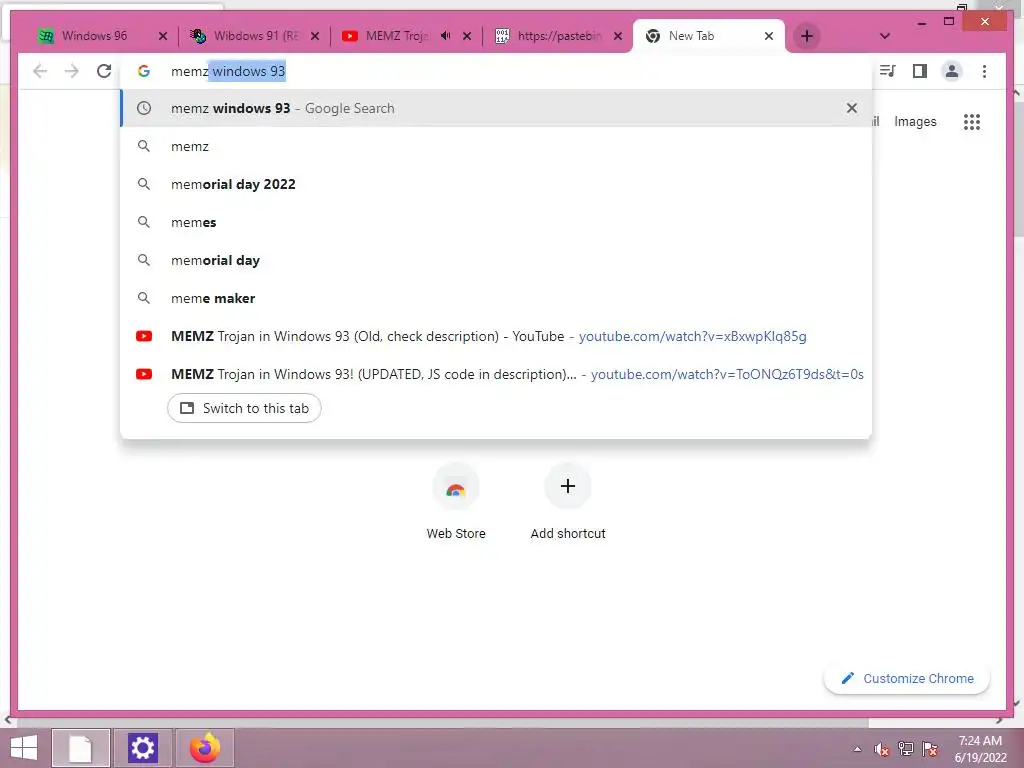Close the Windows 96 tab
This screenshot has height=768, width=1024.
(163, 37)
